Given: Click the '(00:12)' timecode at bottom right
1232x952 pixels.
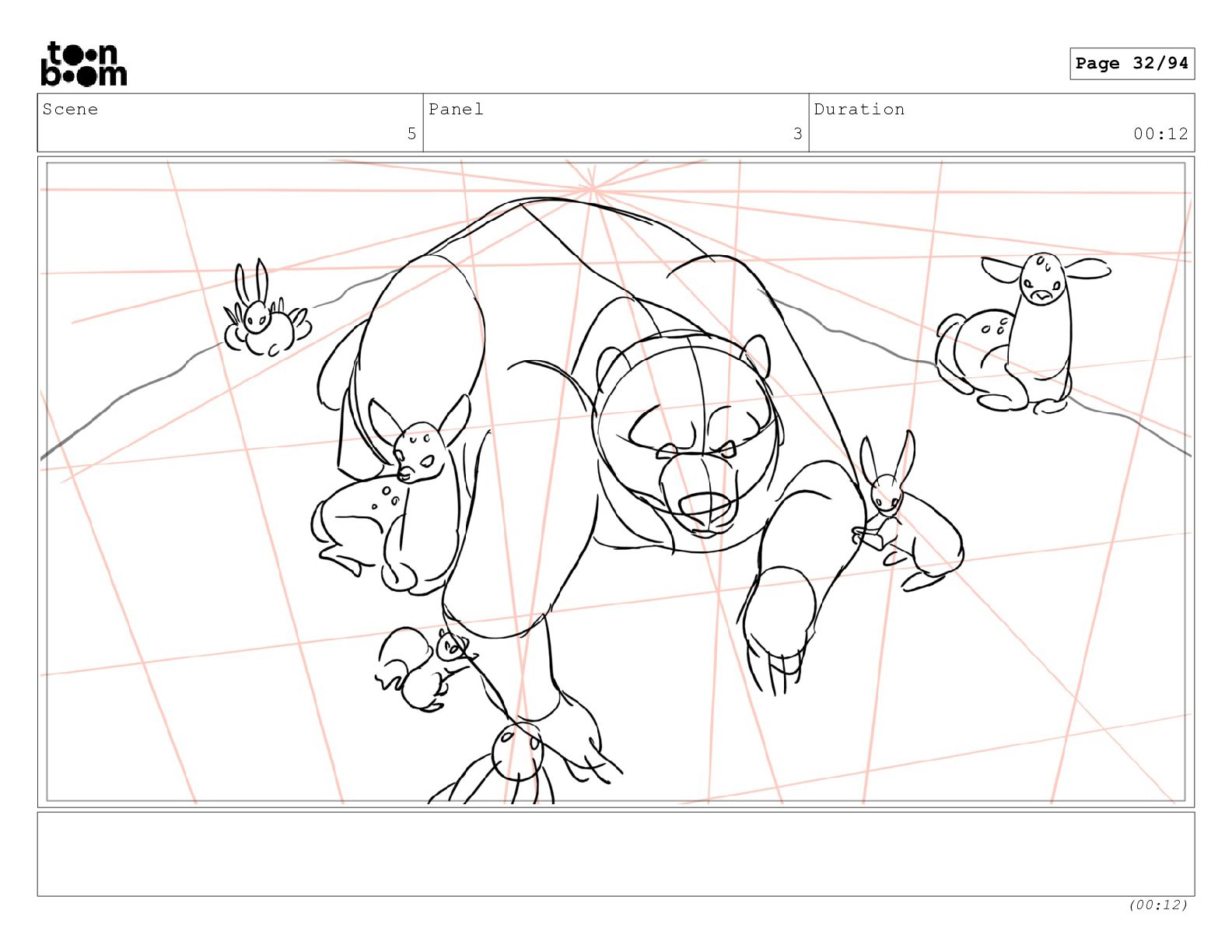Looking at the screenshot, I should point(1158,905).
